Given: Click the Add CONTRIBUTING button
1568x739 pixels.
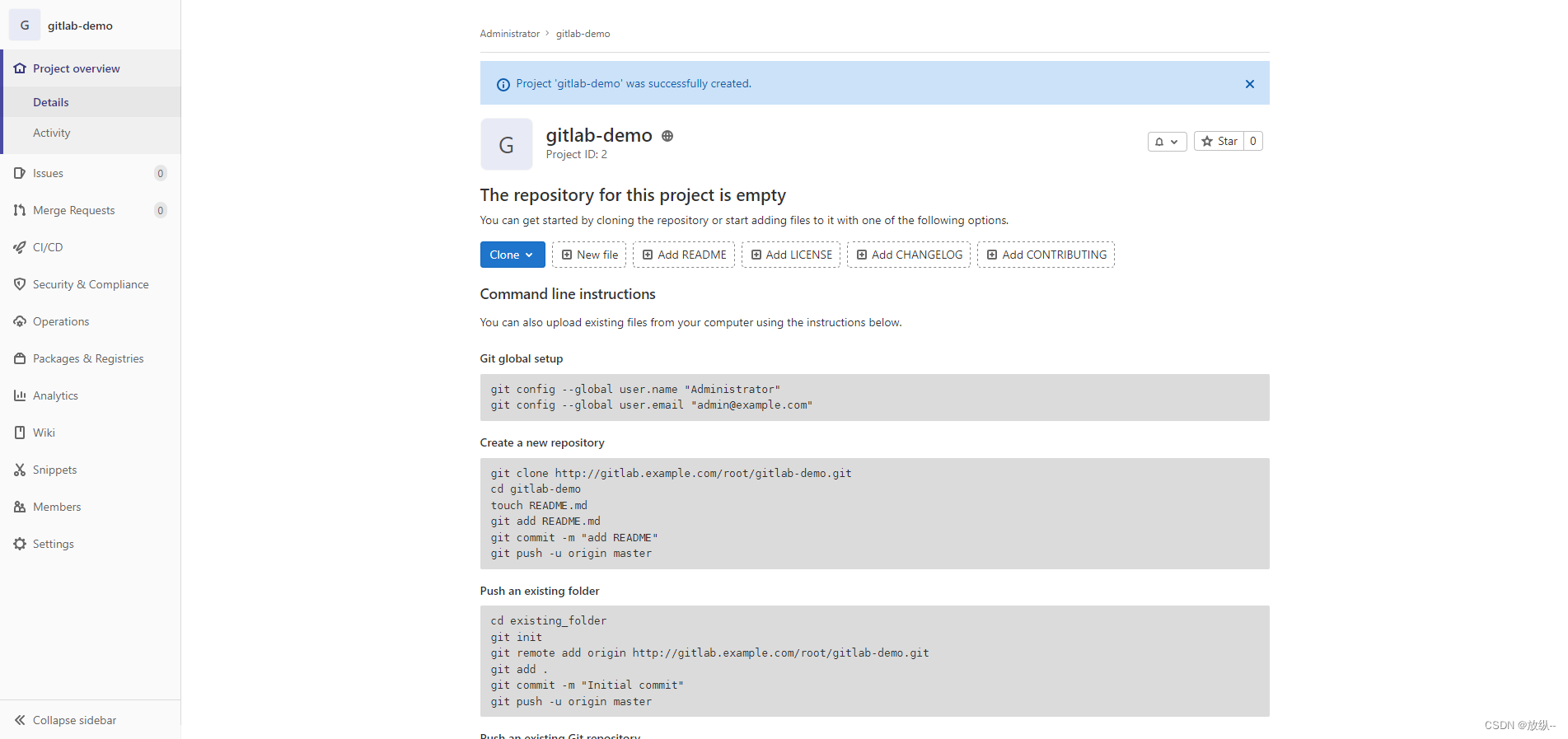Looking at the screenshot, I should point(1046,255).
